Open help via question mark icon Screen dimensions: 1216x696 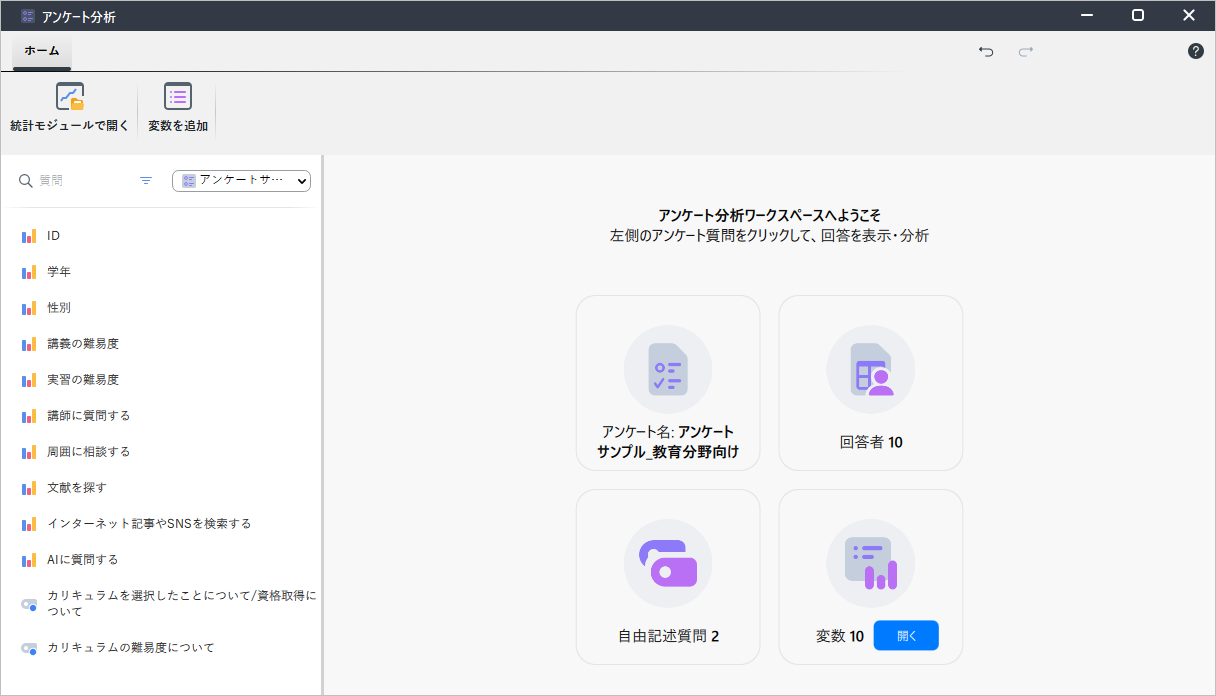1195,51
